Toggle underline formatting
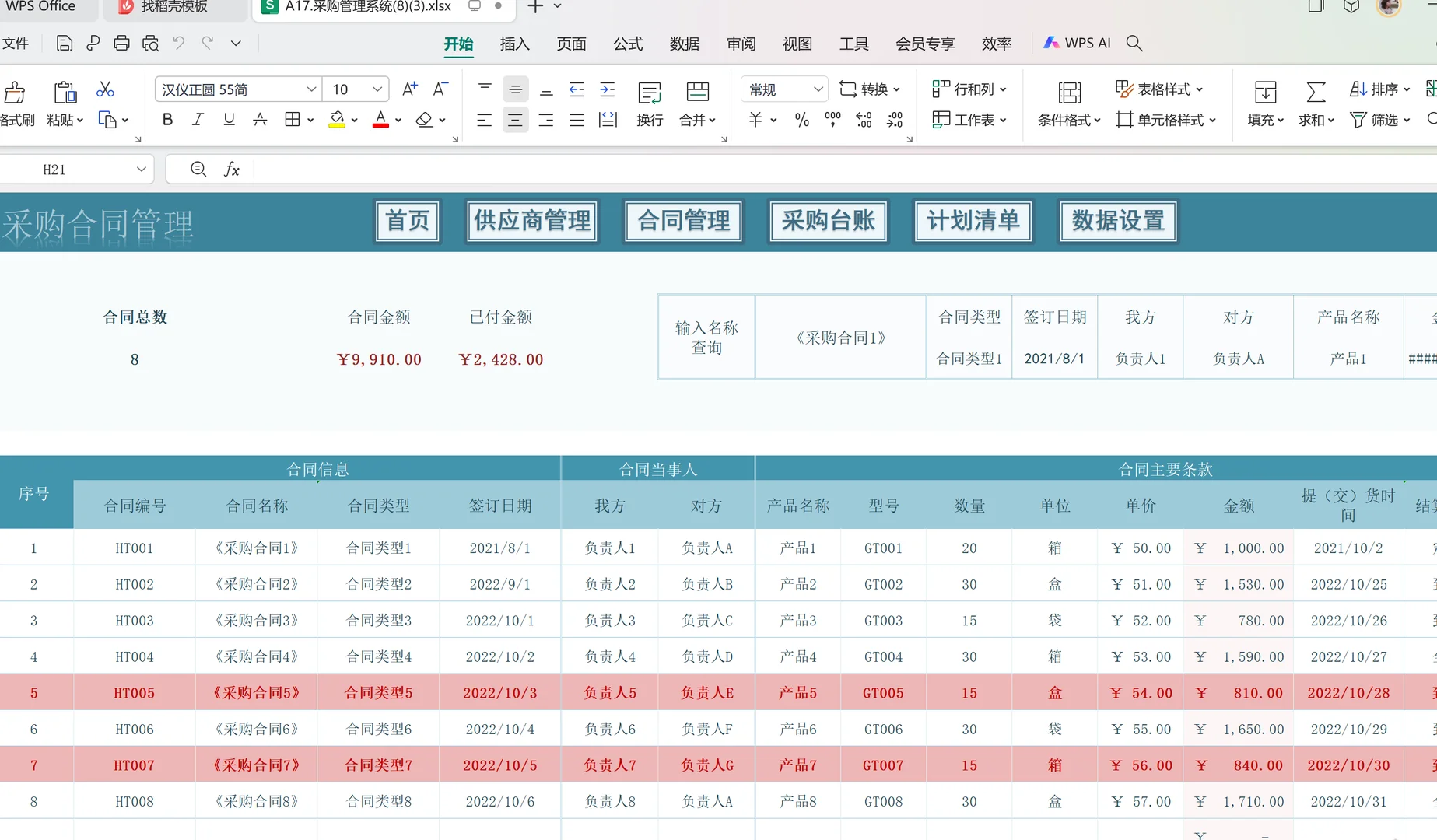Screen dimensions: 1437x840 pos(228,119)
